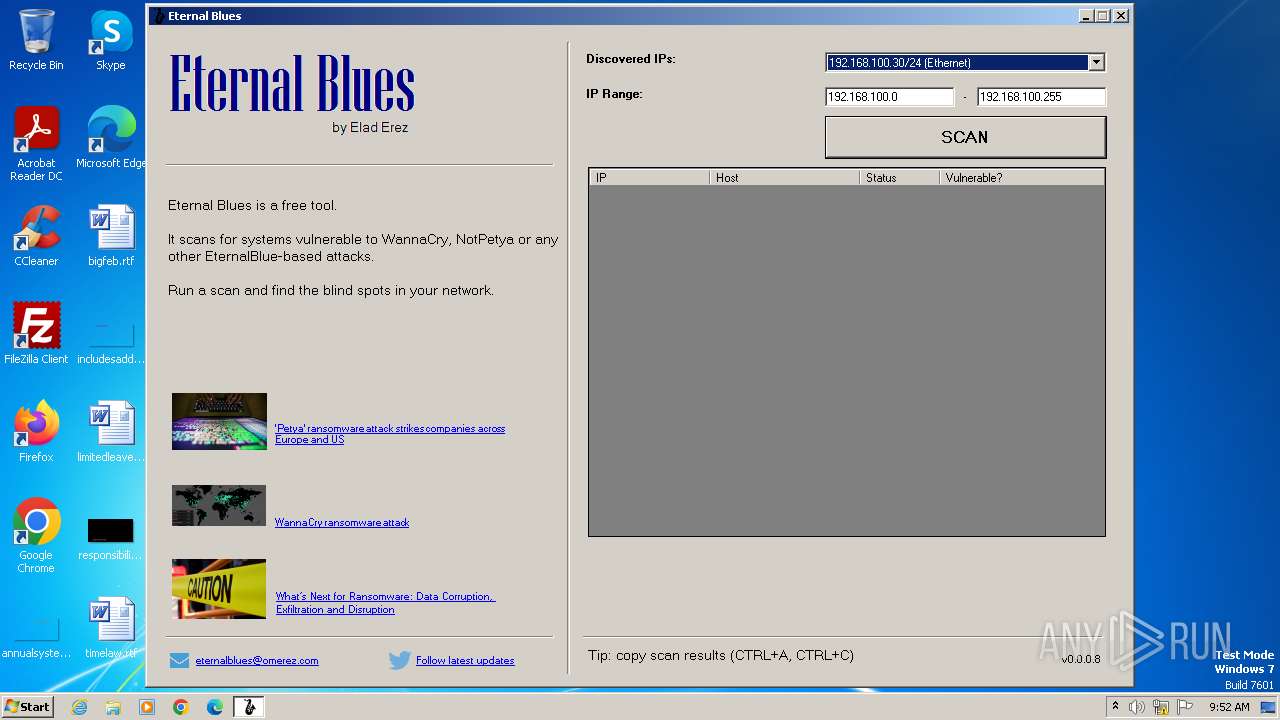Open the Skype desktop shortcut
Image resolution: width=1280 pixels, height=720 pixels.
coord(110,40)
